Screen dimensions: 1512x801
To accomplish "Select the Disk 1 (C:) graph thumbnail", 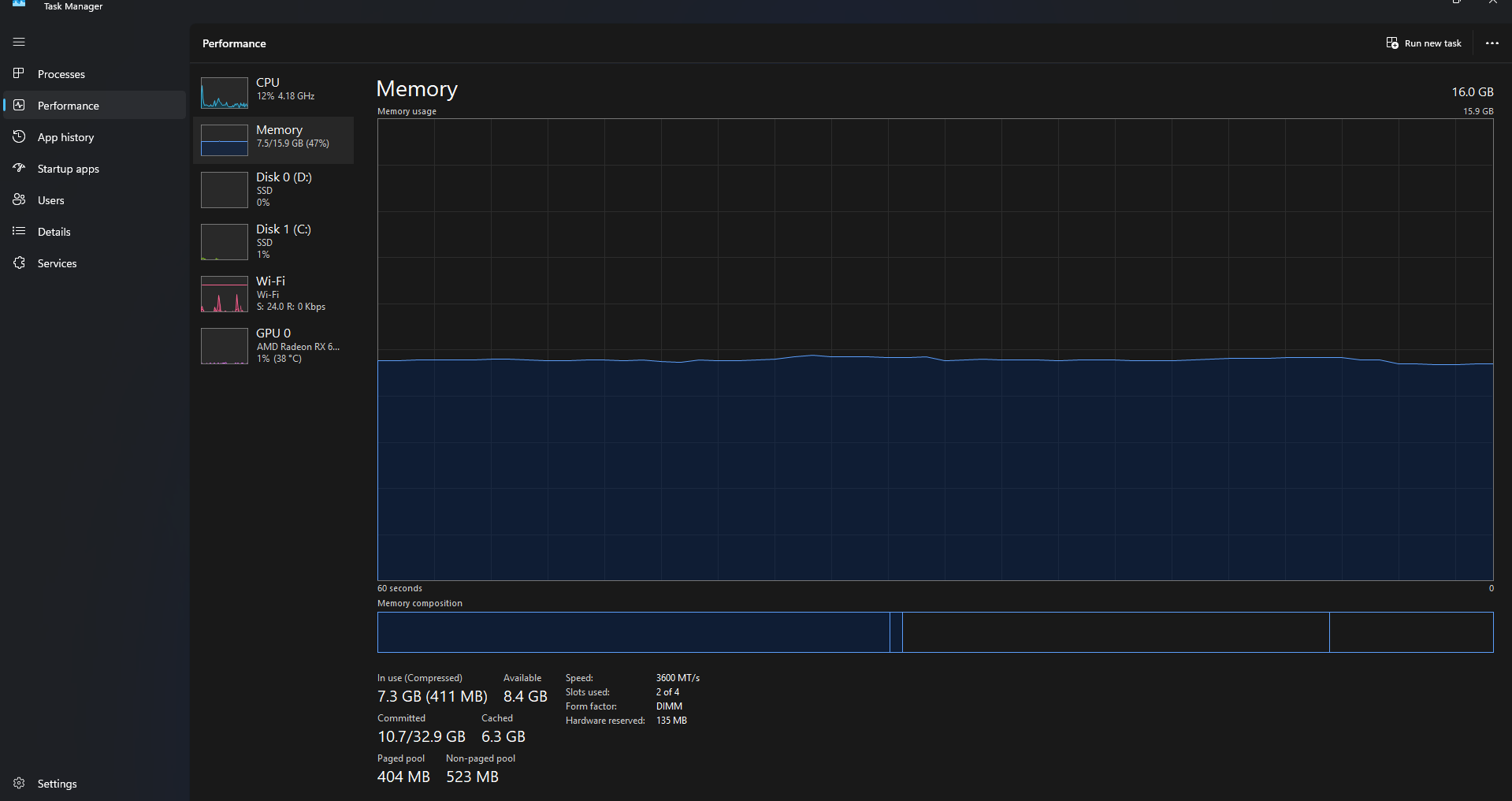I will (225, 241).
